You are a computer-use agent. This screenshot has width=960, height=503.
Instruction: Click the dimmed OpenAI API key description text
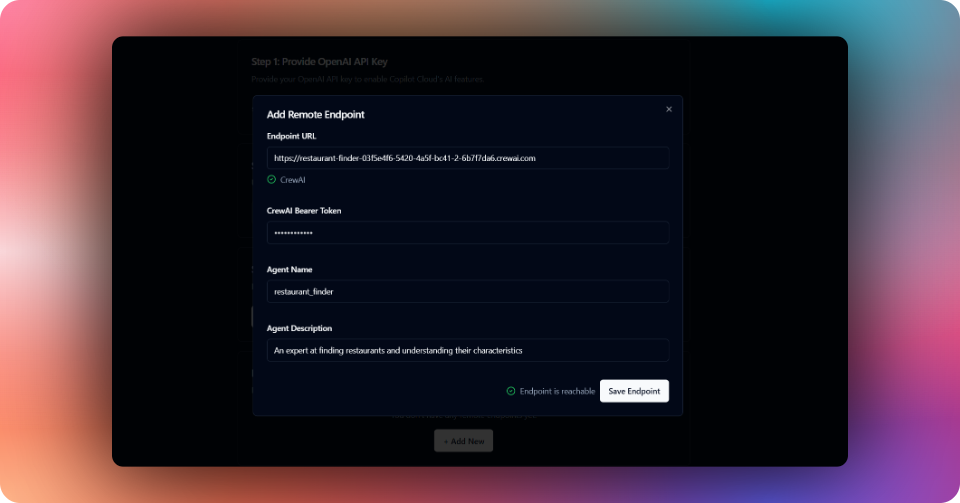click(367, 79)
